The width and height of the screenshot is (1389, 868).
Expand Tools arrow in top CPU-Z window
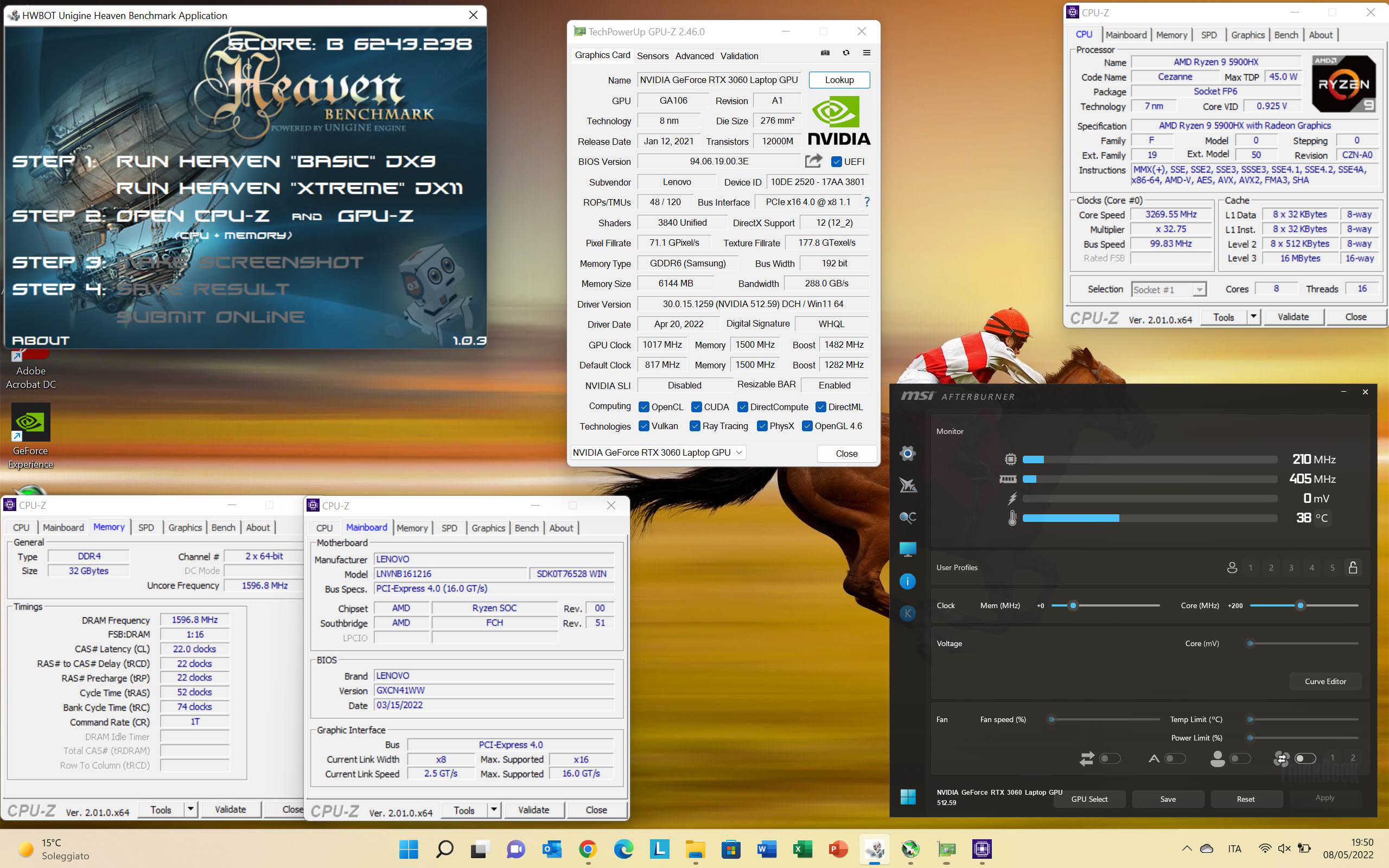(1253, 317)
